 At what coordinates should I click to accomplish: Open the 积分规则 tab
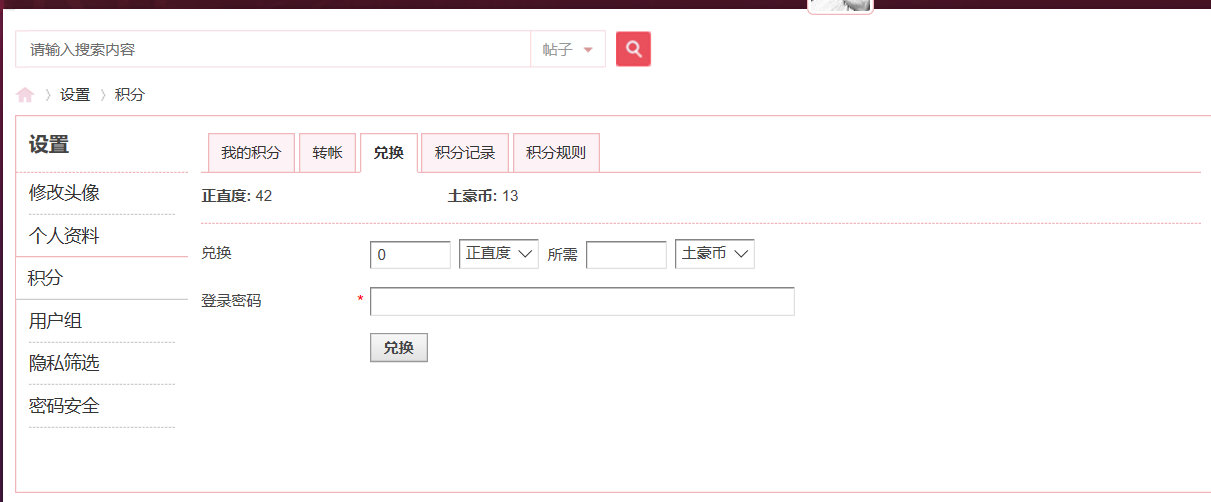click(556, 153)
